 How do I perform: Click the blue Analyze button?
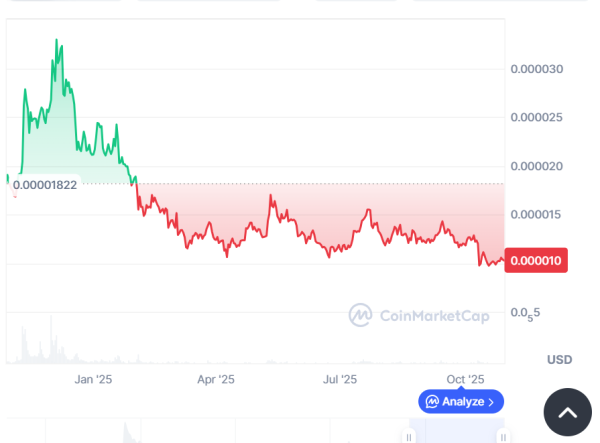[461, 401]
